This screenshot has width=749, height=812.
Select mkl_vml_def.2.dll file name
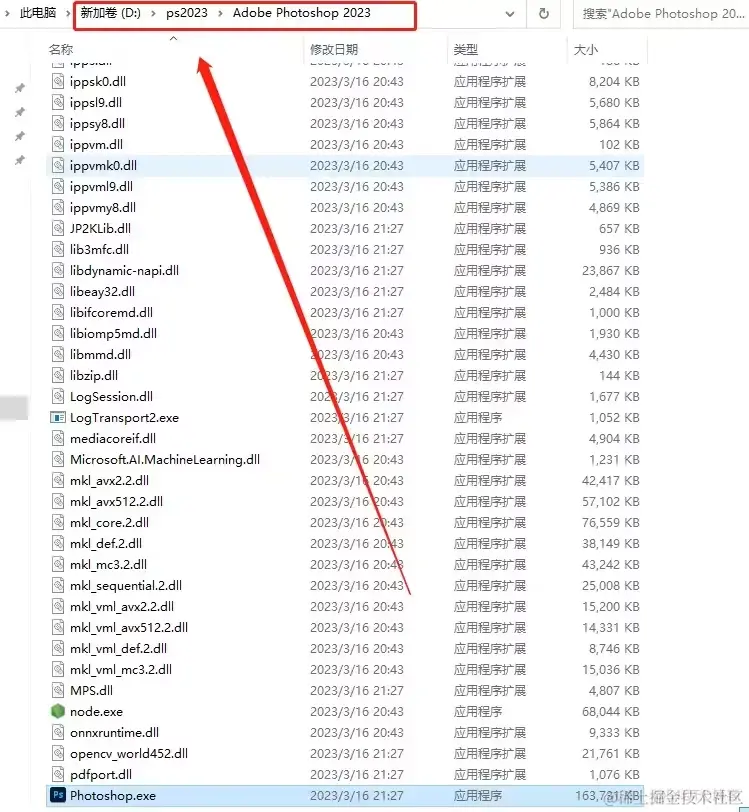(118, 648)
